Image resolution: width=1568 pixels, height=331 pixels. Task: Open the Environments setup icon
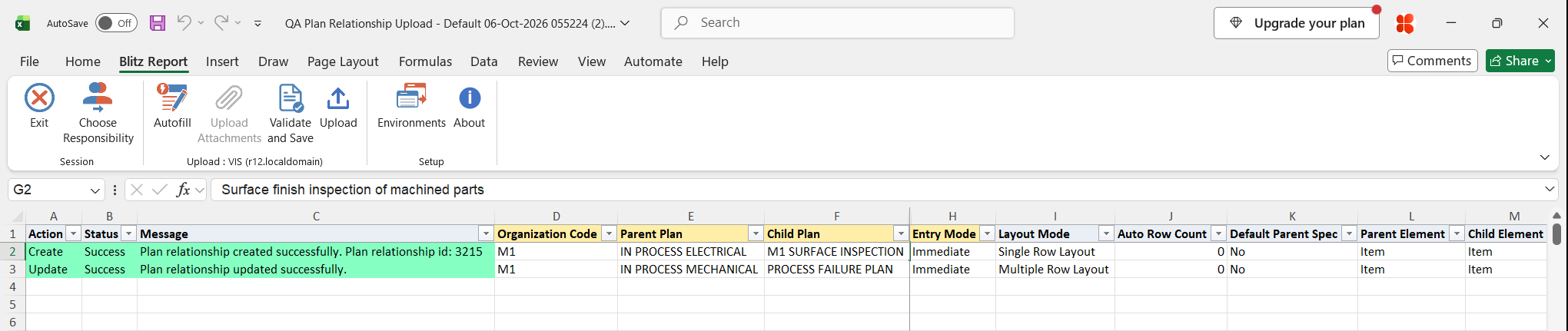click(411, 98)
